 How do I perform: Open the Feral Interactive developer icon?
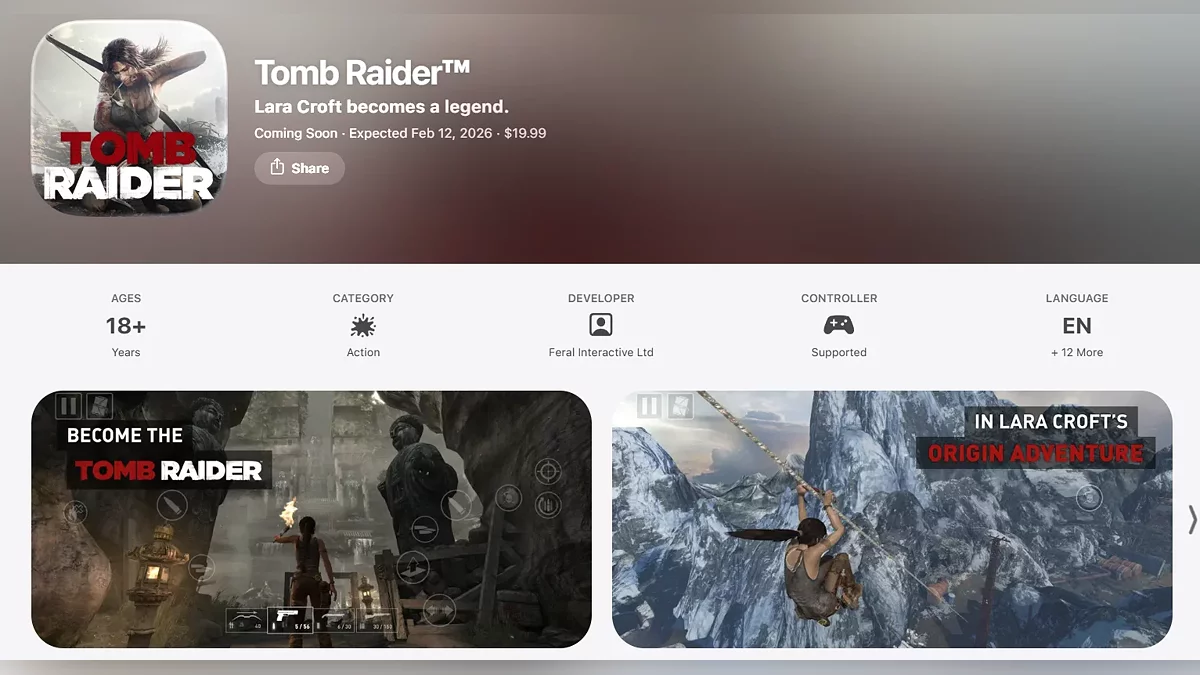601,325
